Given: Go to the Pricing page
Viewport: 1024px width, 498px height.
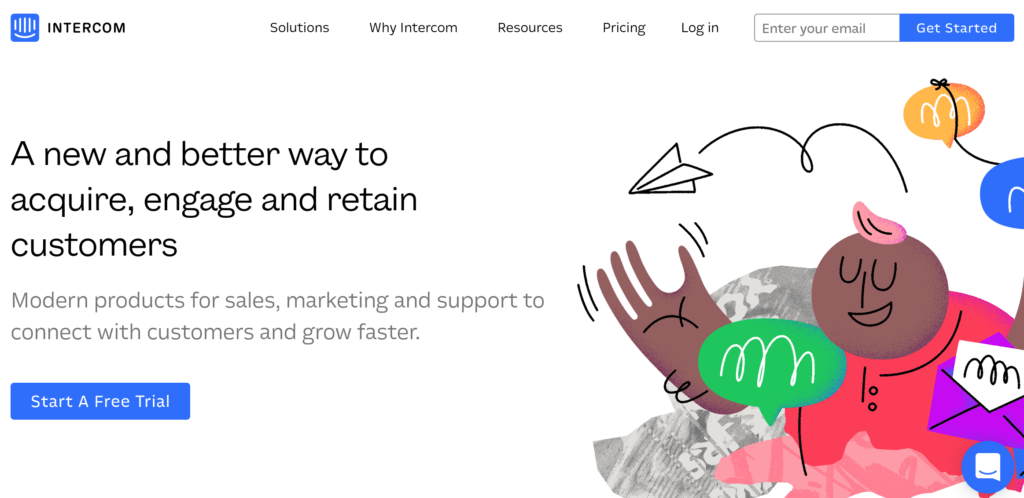Looking at the screenshot, I should [x=624, y=28].
